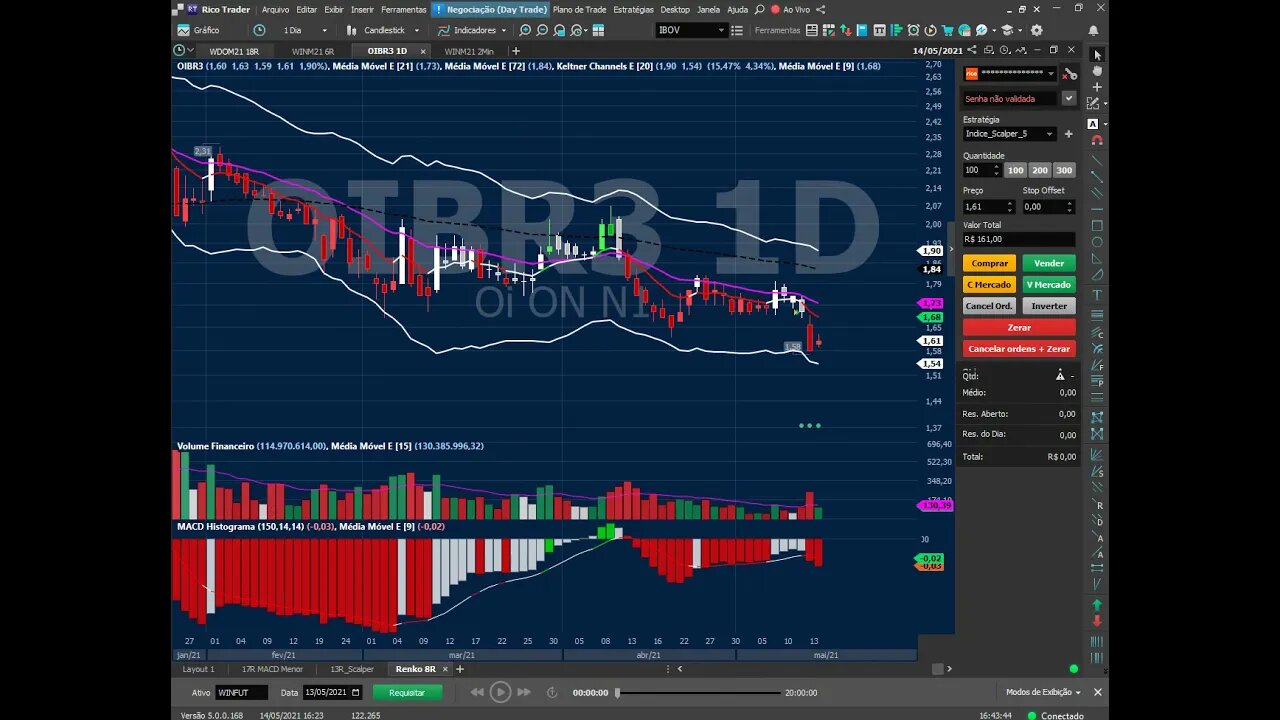Click the Zerar button
This screenshot has width=1280, height=720.
point(1019,327)
